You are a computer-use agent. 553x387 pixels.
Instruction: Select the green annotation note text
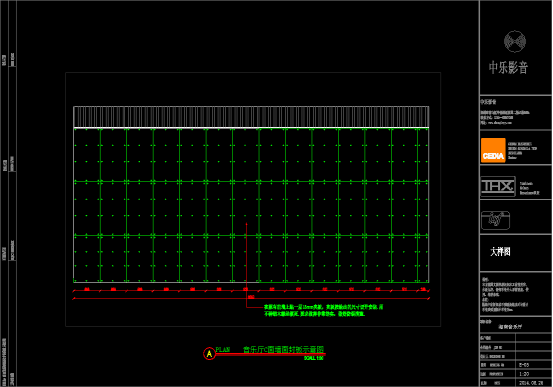click(x=323, y=310)
